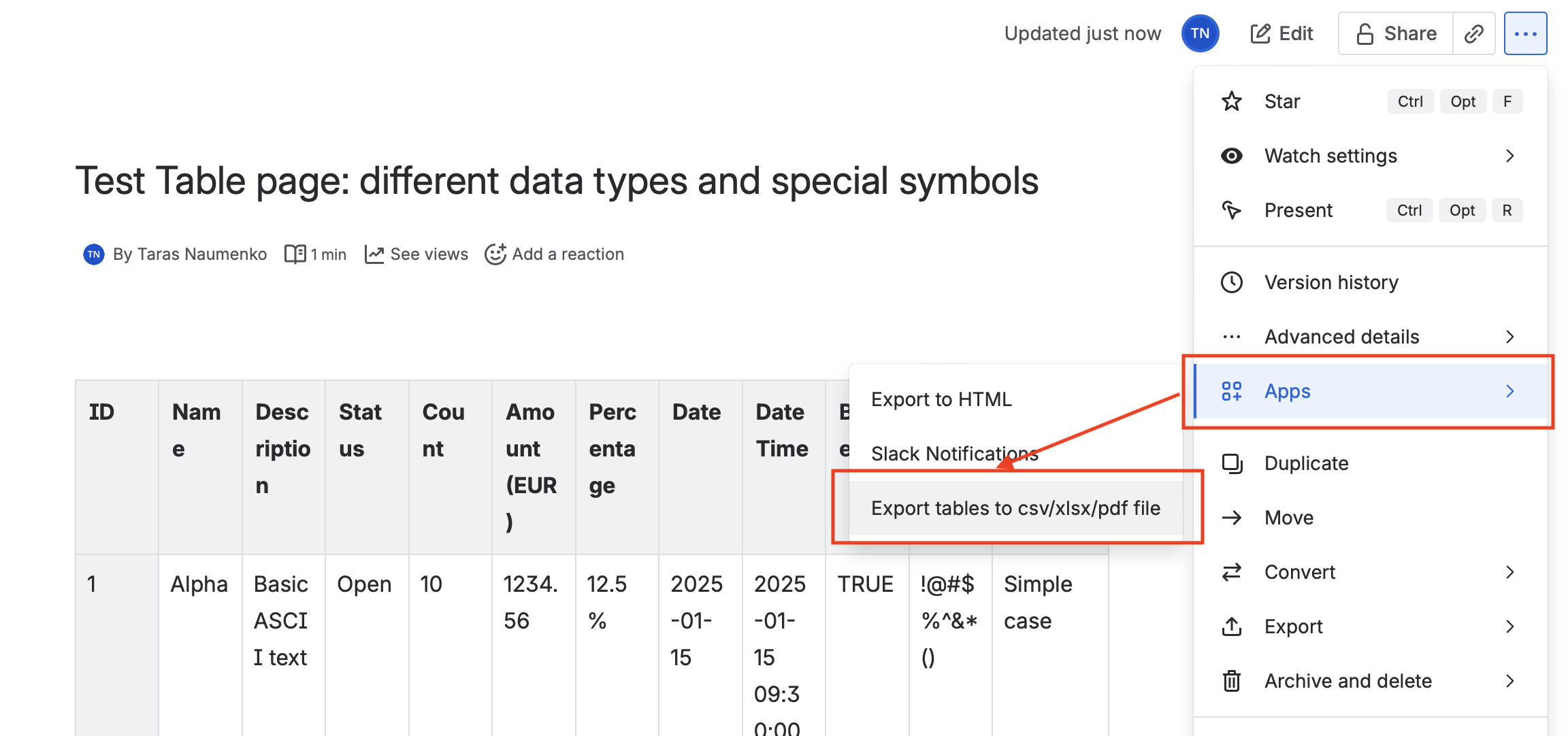1568x736 pixels.
Task: Open See views link
Action: coord(416,254)
